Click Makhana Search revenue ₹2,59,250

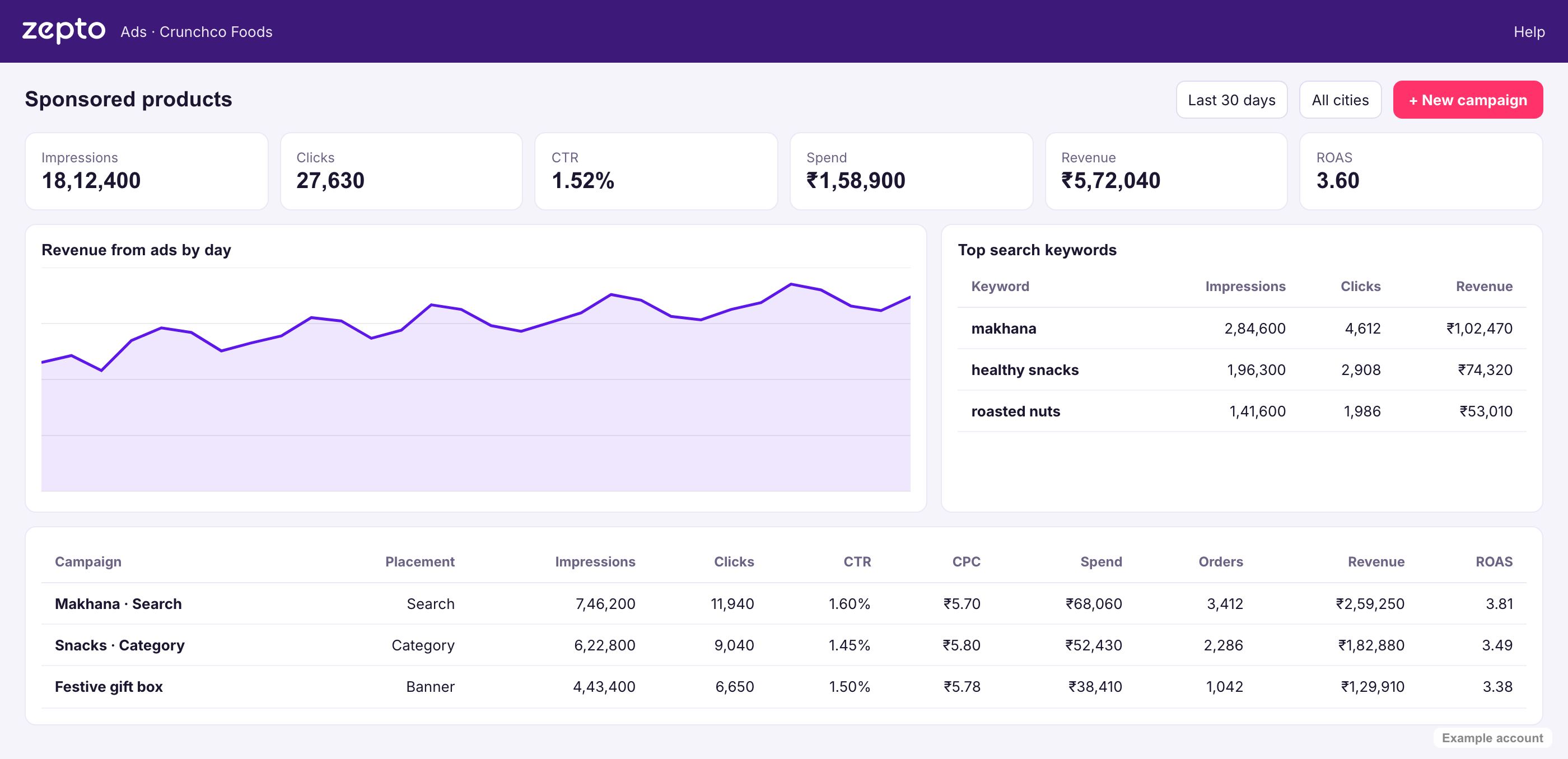pos(1370,604)
